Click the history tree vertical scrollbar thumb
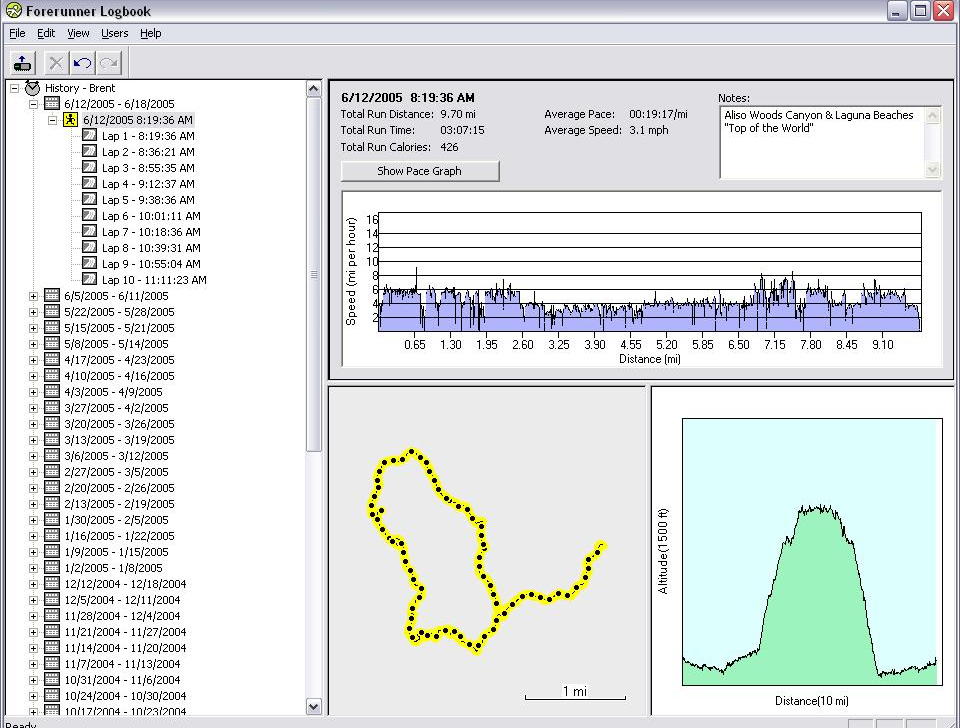 point(313,274)
